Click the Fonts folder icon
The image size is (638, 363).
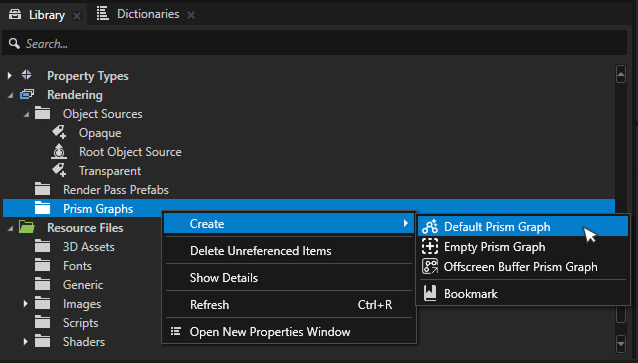[x=42, y=265]
